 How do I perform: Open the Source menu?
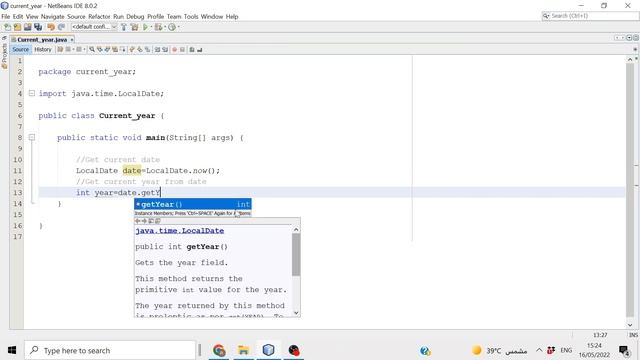point(76,16)
